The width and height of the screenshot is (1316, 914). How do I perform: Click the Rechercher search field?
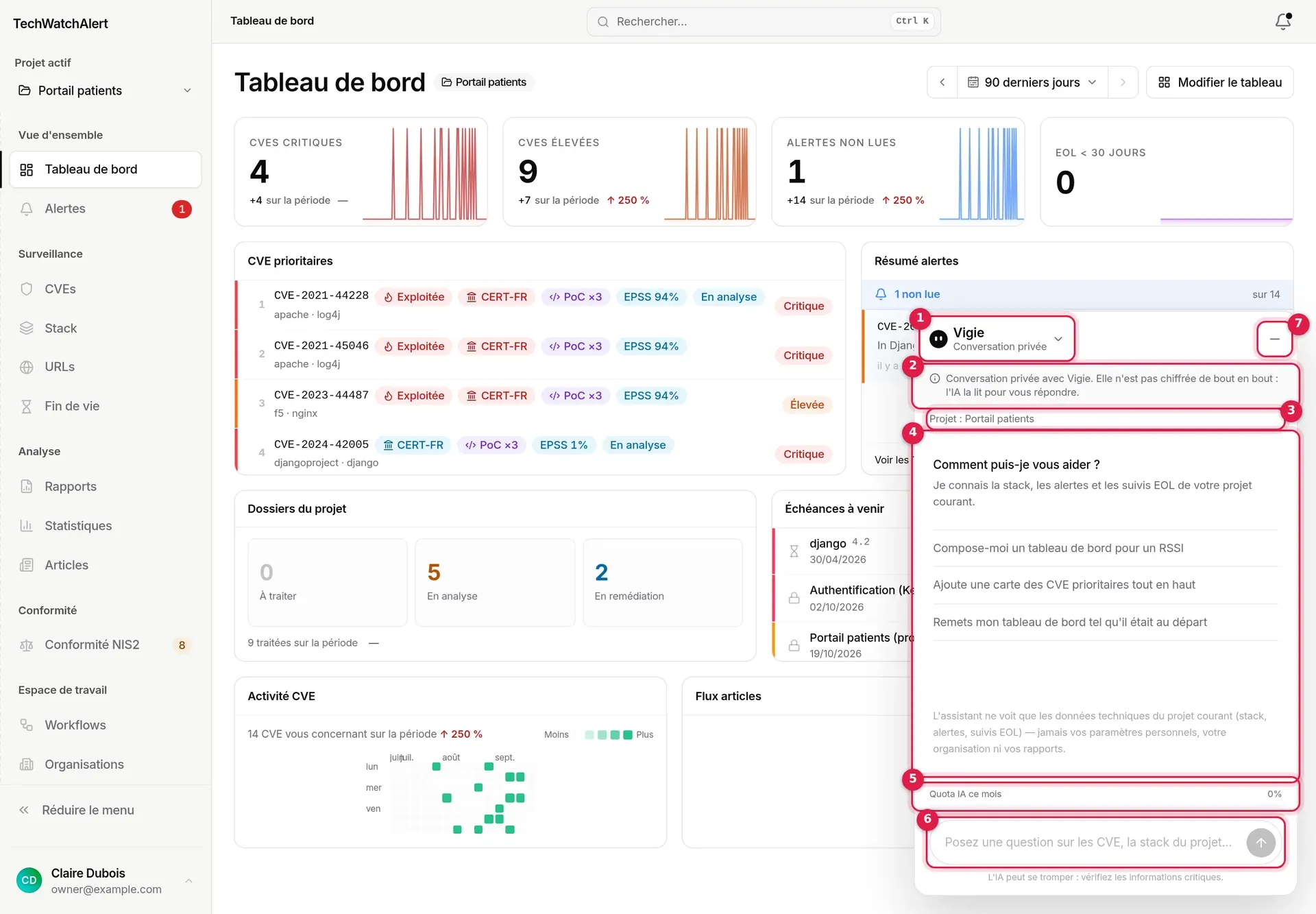pos(764,22)
